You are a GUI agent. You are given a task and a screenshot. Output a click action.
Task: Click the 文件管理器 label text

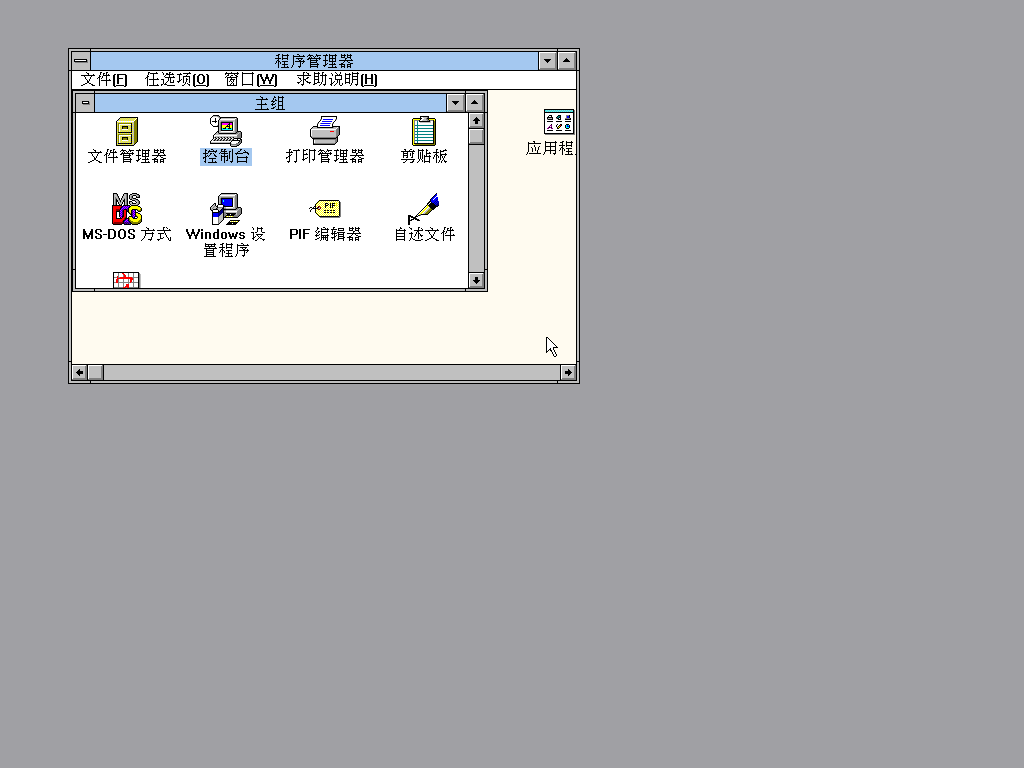(x=127, y=157)
